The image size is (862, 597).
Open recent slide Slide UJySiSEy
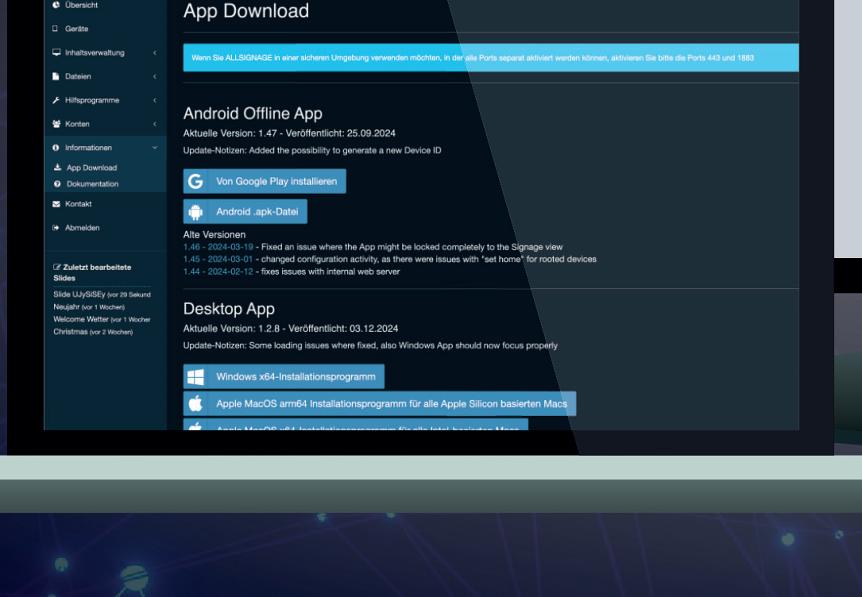(102, 294)
